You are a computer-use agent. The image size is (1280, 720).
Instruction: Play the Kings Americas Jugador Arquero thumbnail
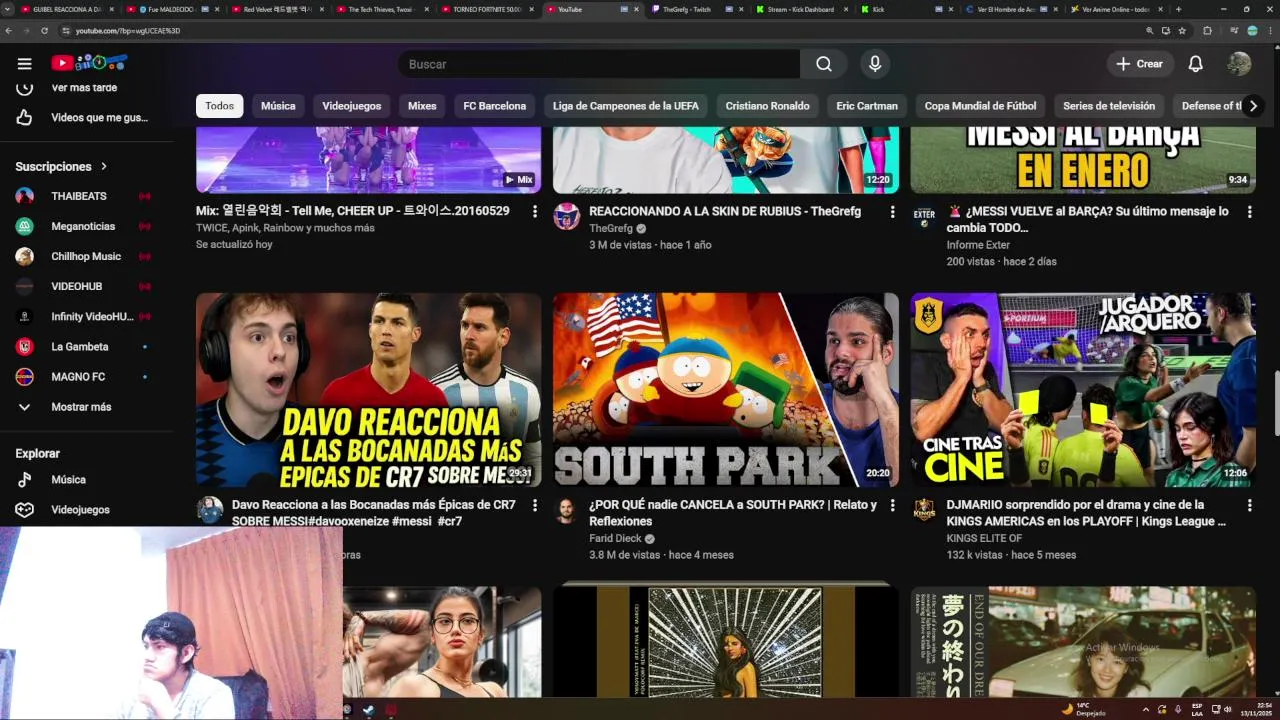click(1083, 390)
